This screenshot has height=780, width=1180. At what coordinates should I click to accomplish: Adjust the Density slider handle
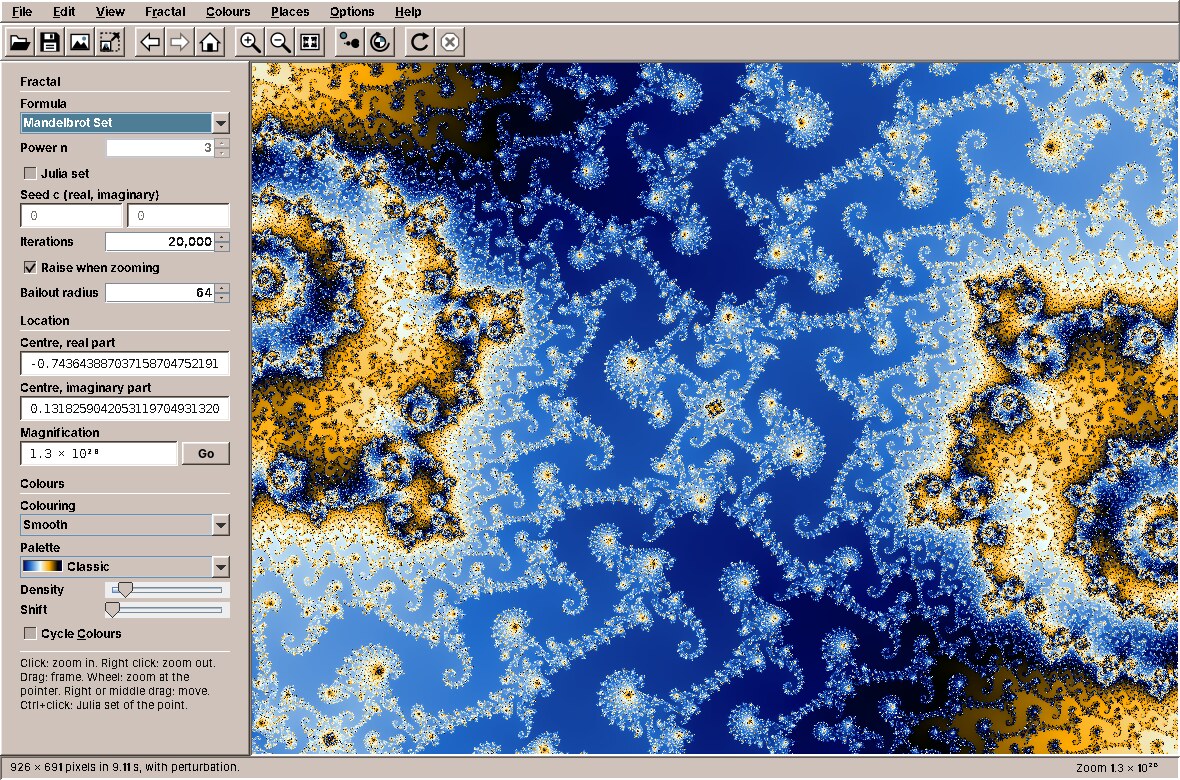click(126, 590)
